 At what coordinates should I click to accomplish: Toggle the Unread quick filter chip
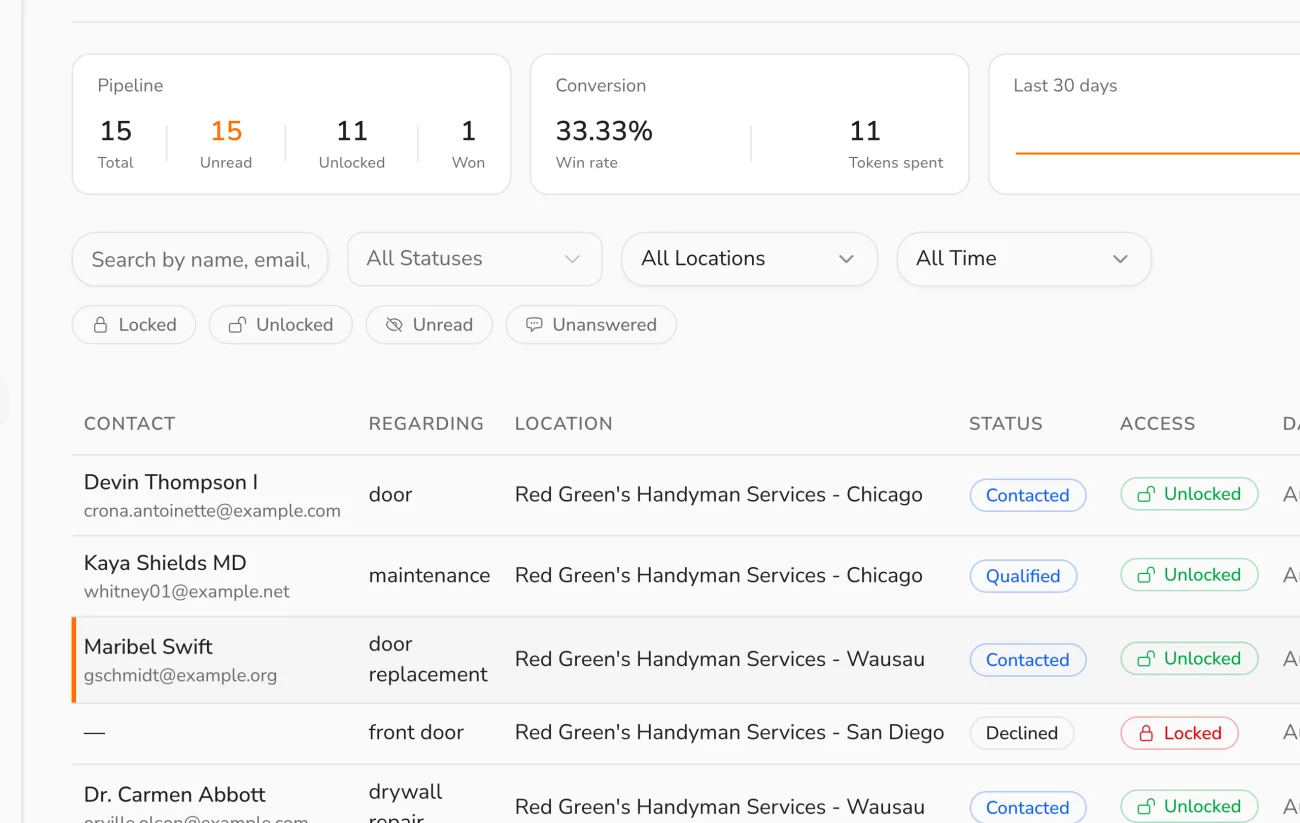pyautogui.click(x=429, y=325)
